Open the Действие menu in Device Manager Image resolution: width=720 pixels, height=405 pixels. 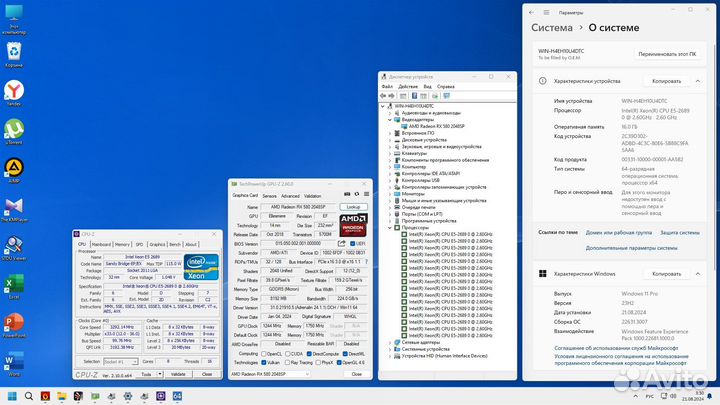click(408, 86)
